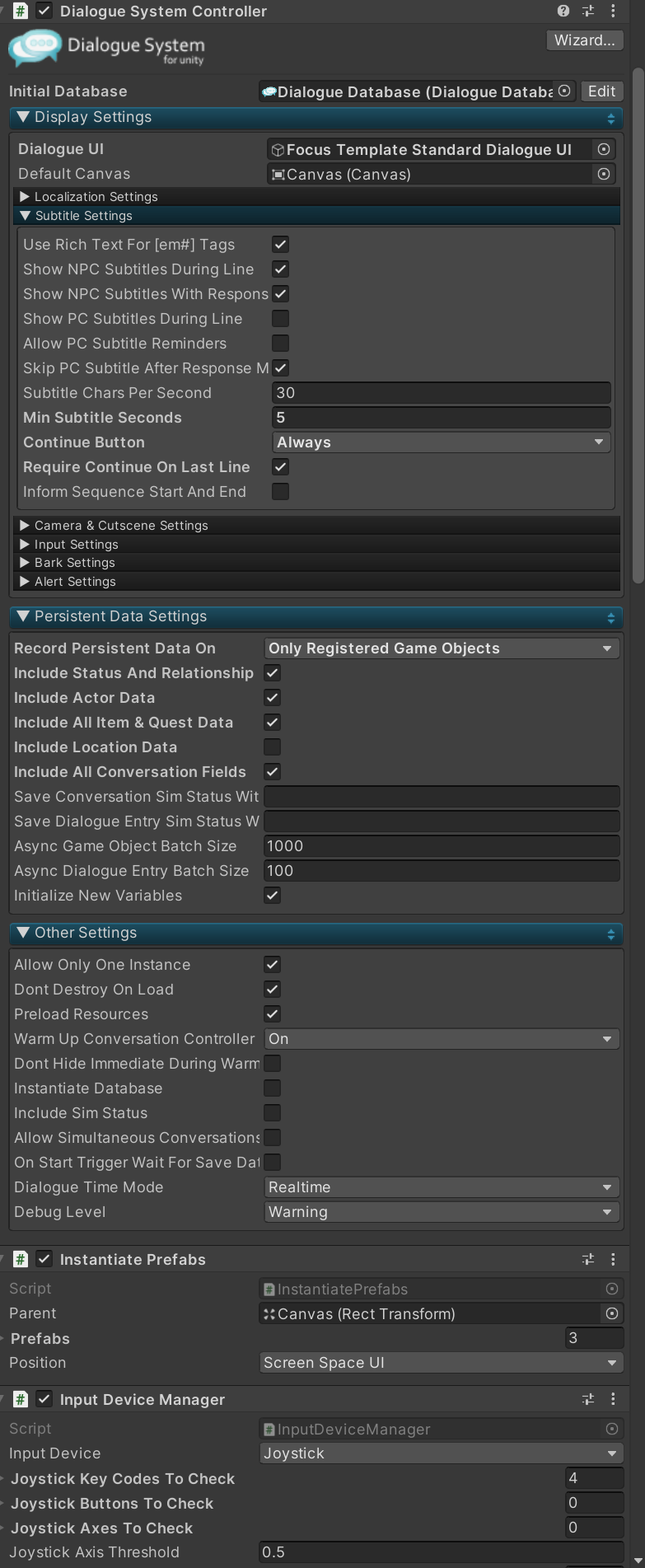Toggle Use Rich Text For em Tags
Image resolution: width=645 pixels, height=1568 pixels.
(280, 245)
